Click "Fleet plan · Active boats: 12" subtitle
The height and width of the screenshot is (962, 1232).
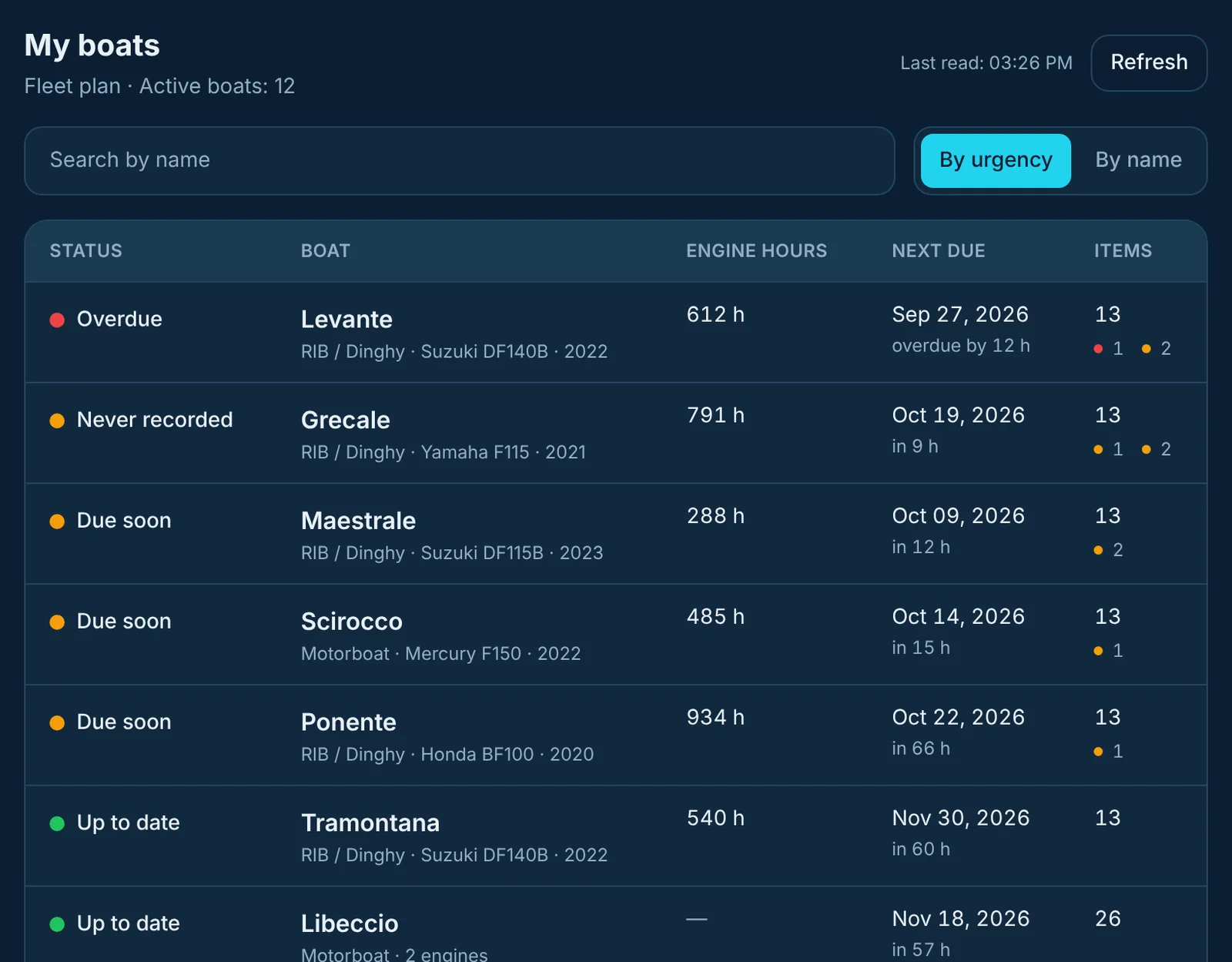(x=159, y=86)
